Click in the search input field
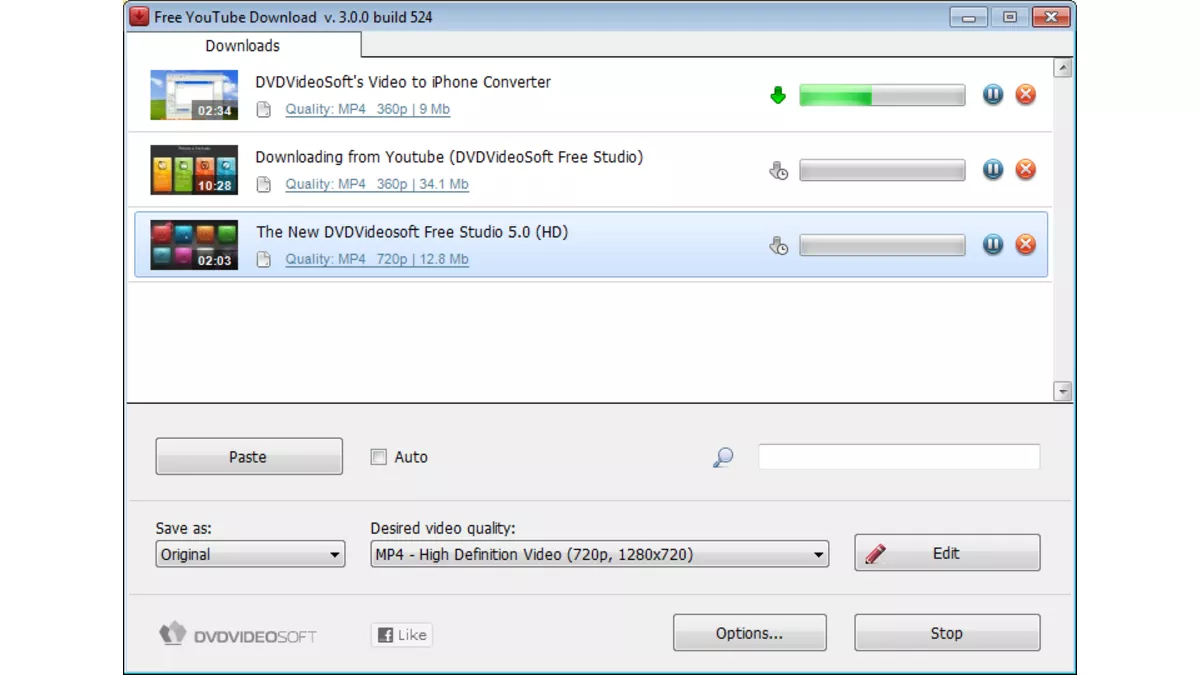This screenshot has width=1200, height=675. pyautogui.click(x=898, y=457)
